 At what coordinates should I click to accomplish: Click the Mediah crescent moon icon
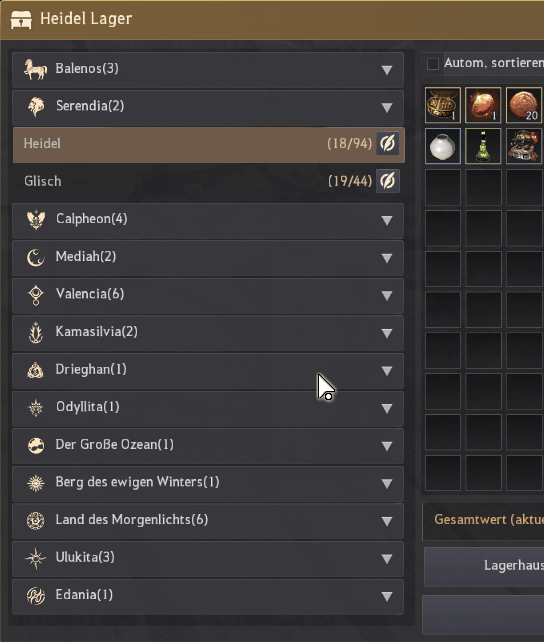[x=36, y=258]
